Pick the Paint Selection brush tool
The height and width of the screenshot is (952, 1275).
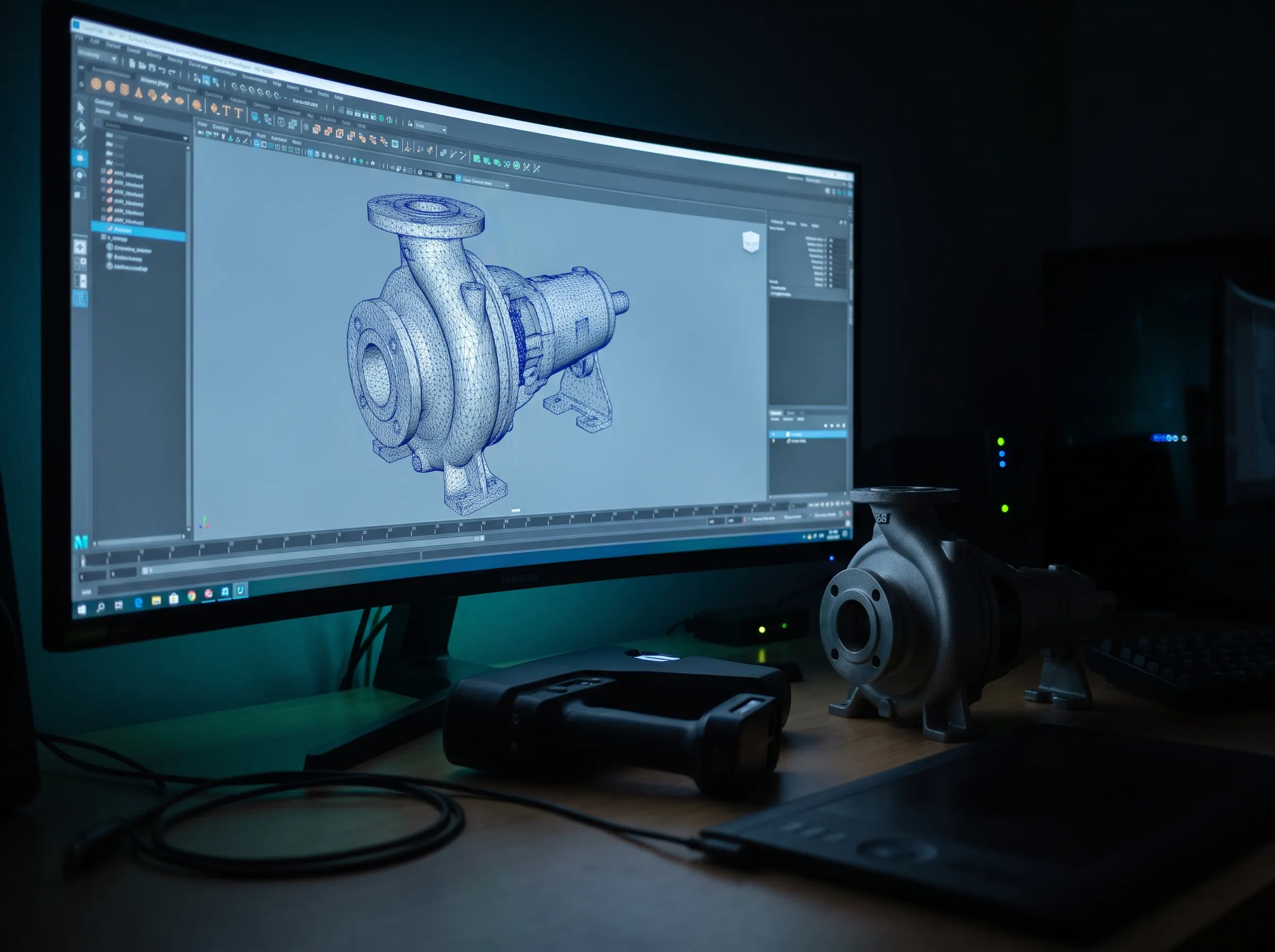(x=80, y=142)
